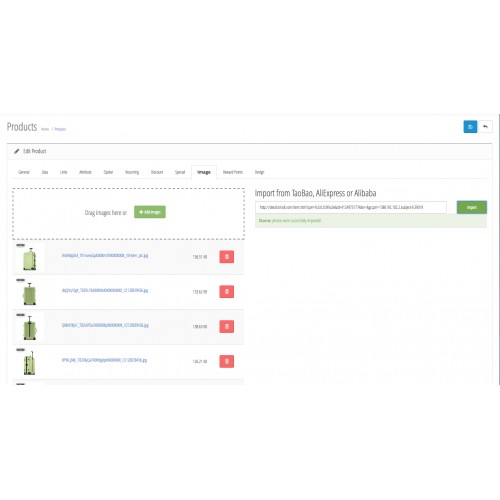
Task: Click the back arrow icon button
Action: click(485, 127)
